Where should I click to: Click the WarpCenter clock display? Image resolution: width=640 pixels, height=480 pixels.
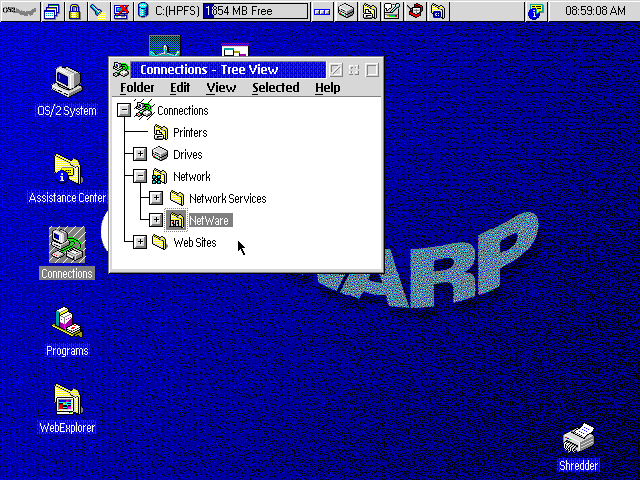point(595,11)
